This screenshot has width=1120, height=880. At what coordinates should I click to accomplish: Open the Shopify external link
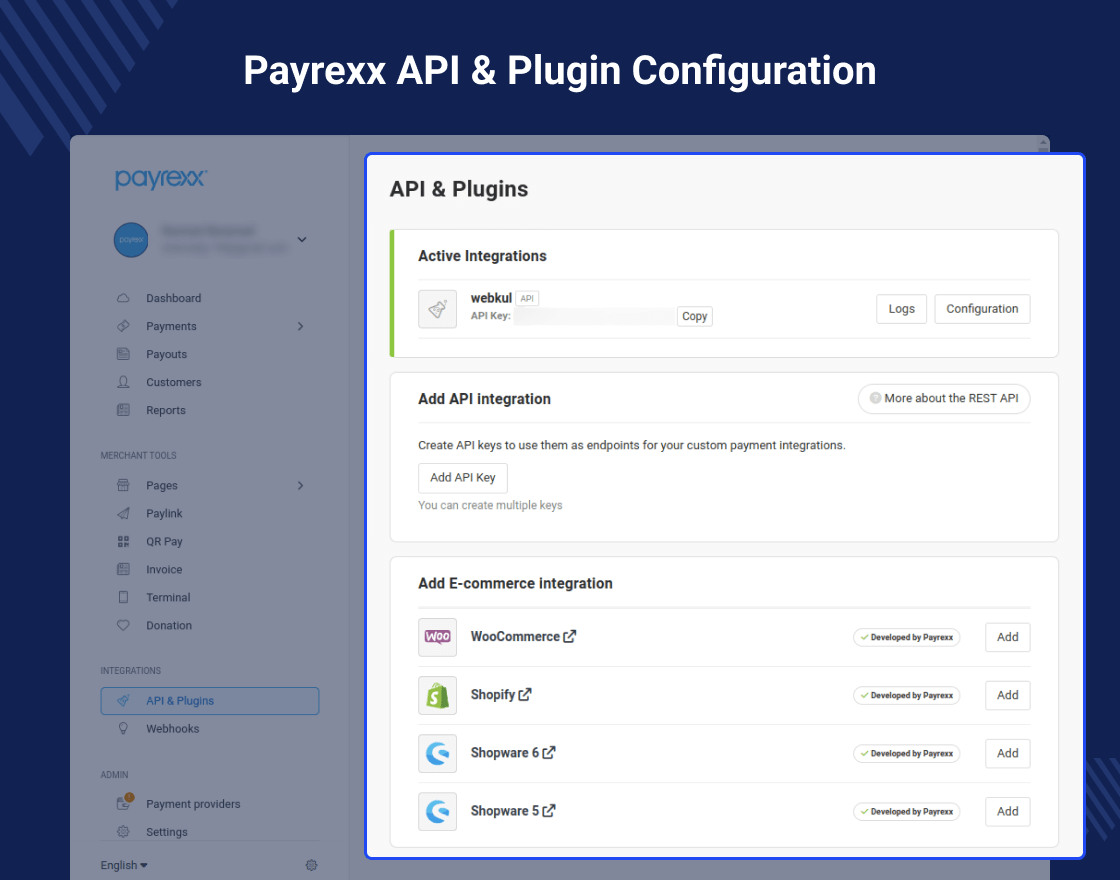coord(525,694)
